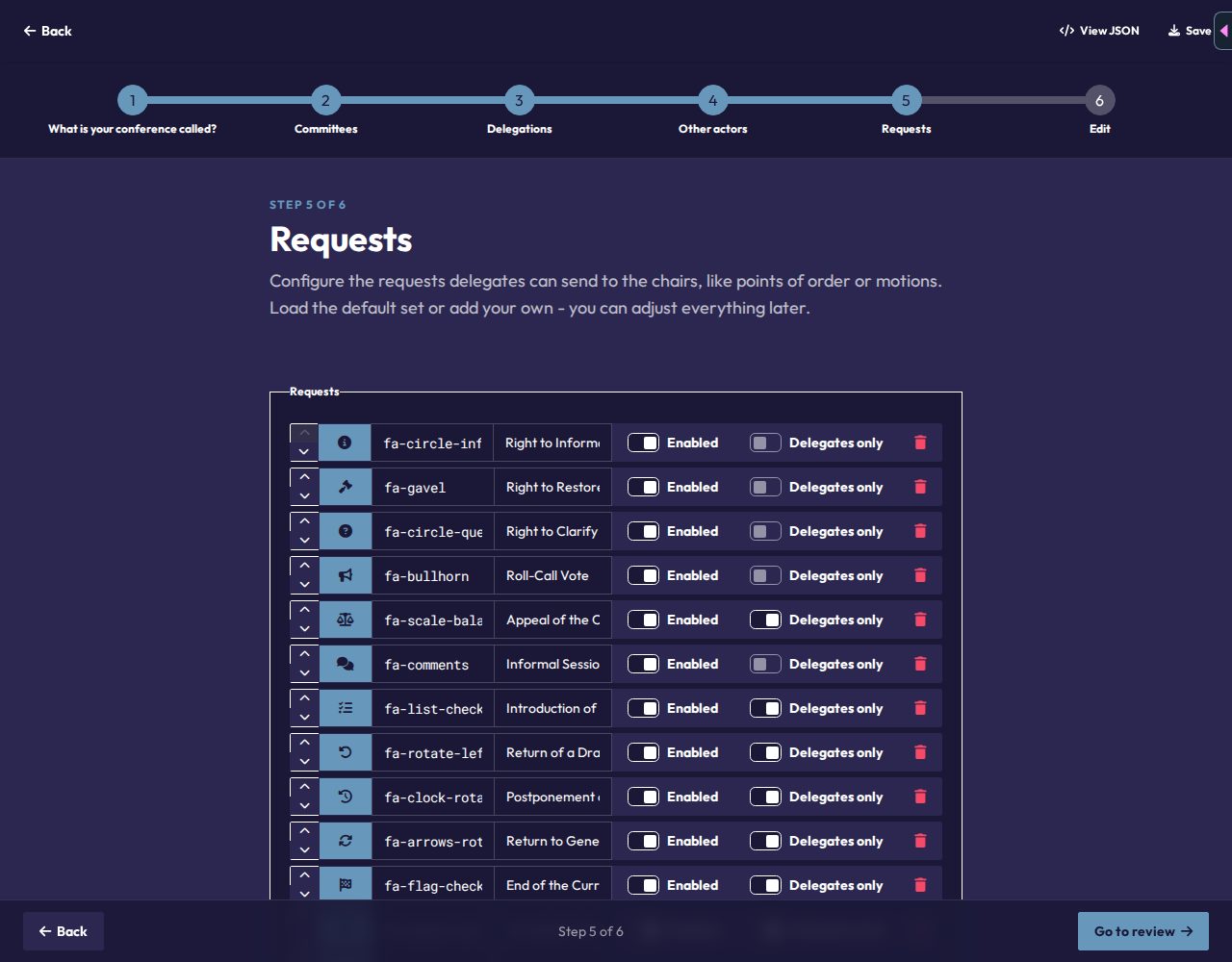Remove the fa-circle-inf request with the trash icon
The width and height of the screenshot is (1232, 962).
920,443
